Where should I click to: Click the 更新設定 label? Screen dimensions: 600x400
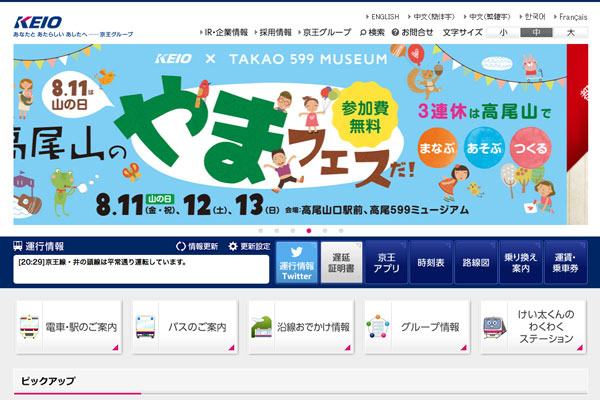[x=255, y=247]
